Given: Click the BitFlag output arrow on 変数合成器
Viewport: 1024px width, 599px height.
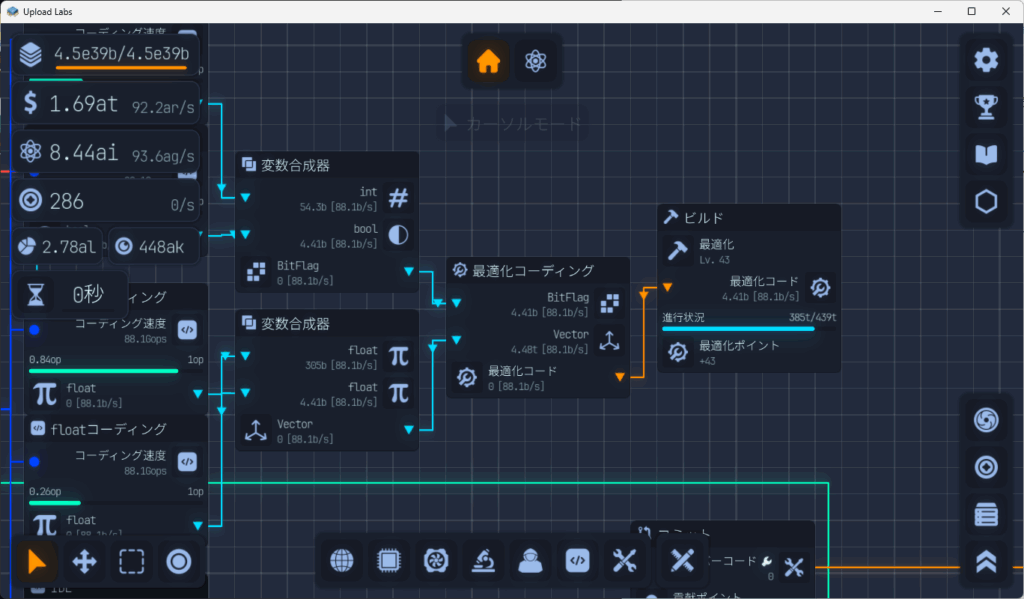Looking at the screenshot, I should click(x=408, y=272).
